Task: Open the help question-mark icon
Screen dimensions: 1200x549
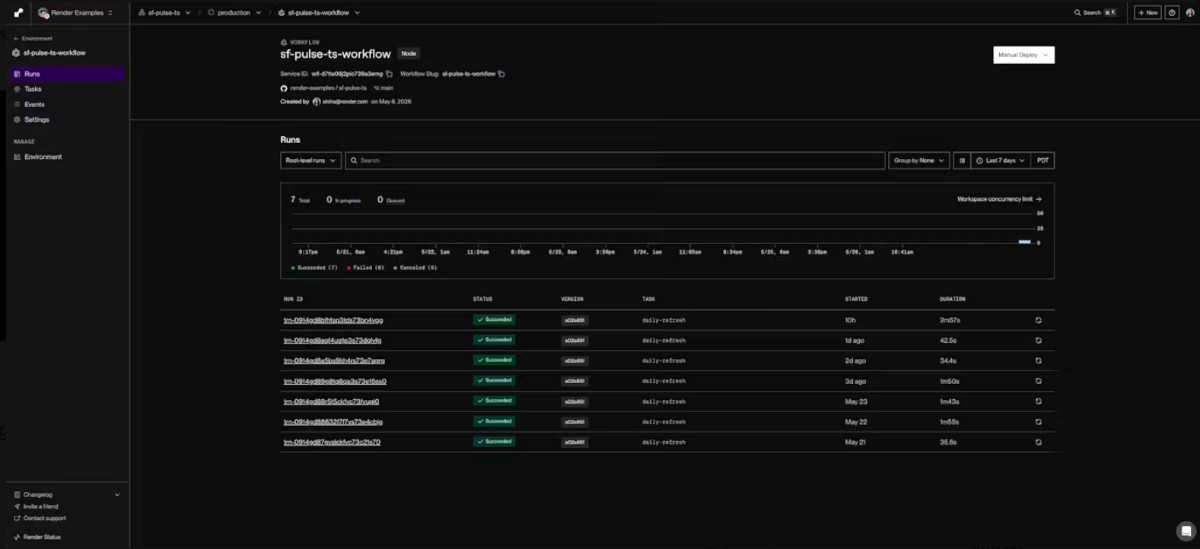Action: point(1172,13)
